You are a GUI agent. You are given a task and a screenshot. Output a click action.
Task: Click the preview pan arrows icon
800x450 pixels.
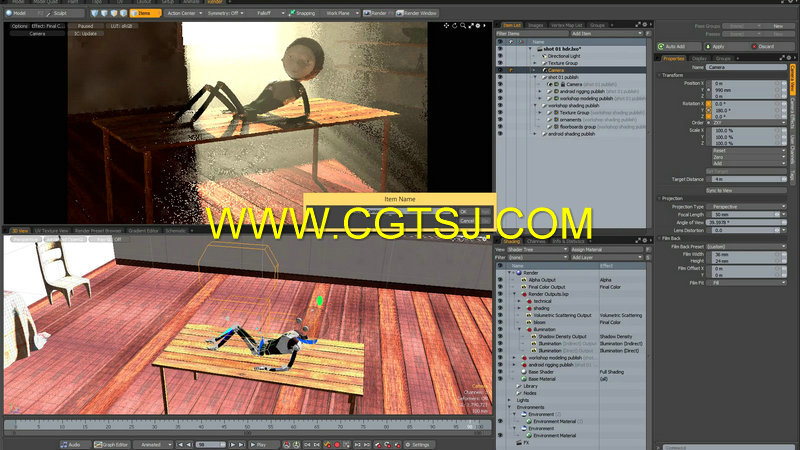[x=446, y=26]
